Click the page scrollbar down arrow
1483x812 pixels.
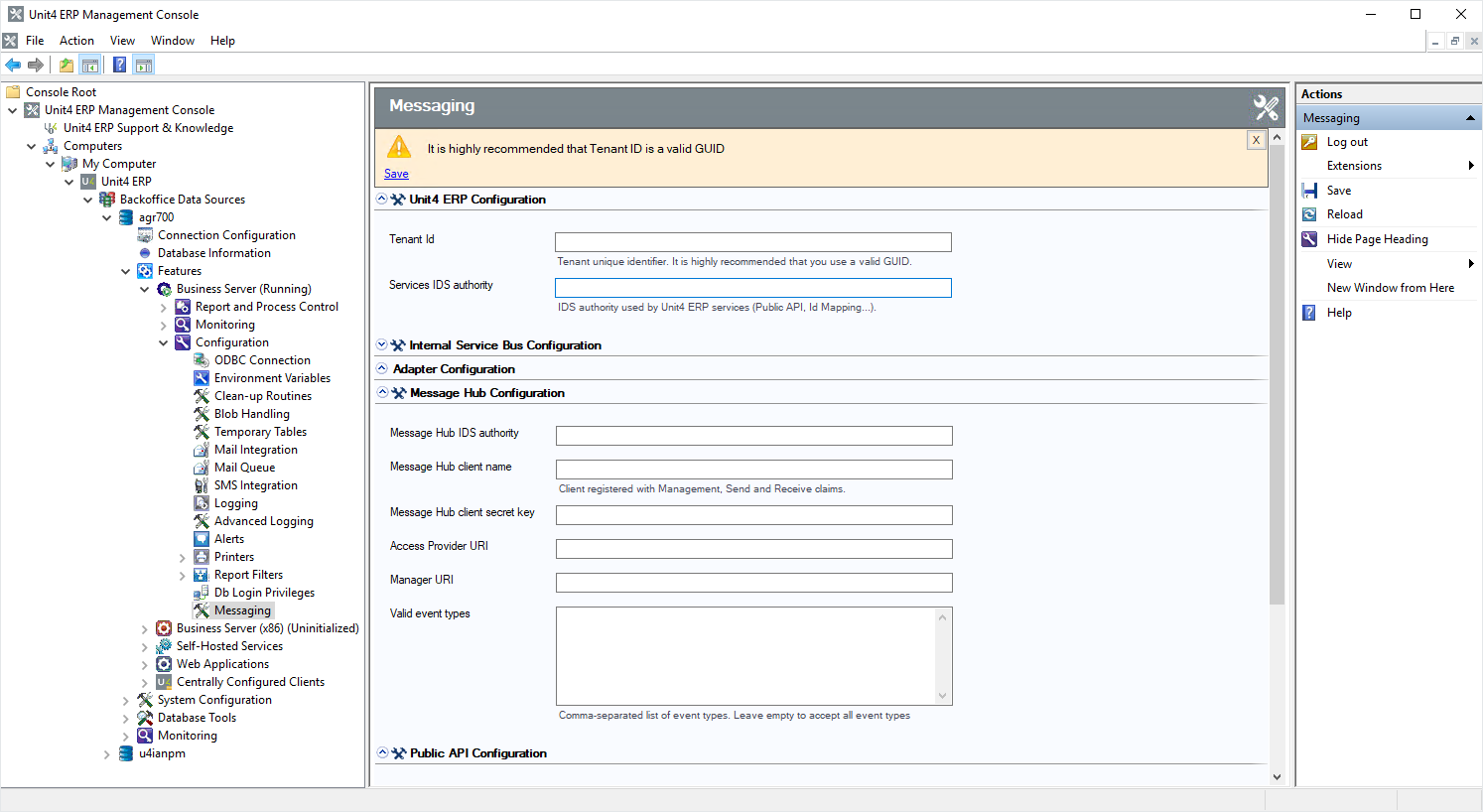click(x=1277, y=777)
